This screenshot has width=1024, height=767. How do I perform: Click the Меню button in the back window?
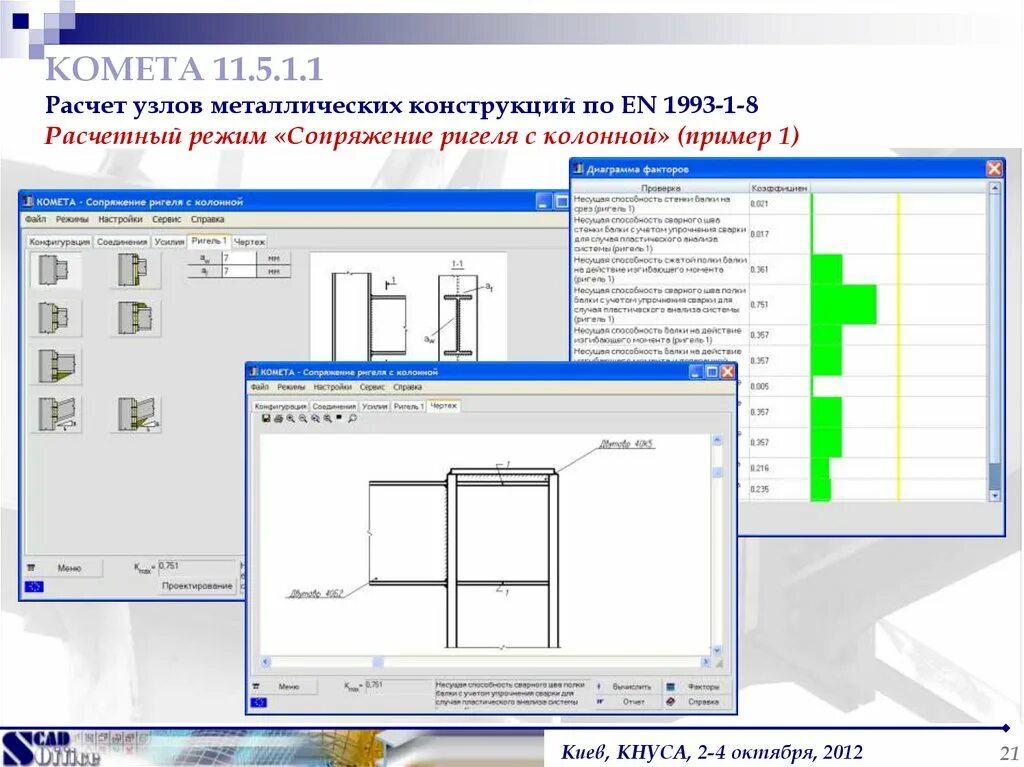[x=63, y=568]
